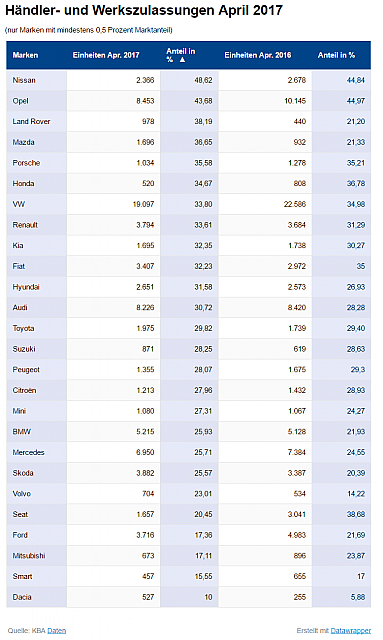Click the Nissan share value 48,62
The height and width of the screenshot is (640, 383).
pos(203,80)
